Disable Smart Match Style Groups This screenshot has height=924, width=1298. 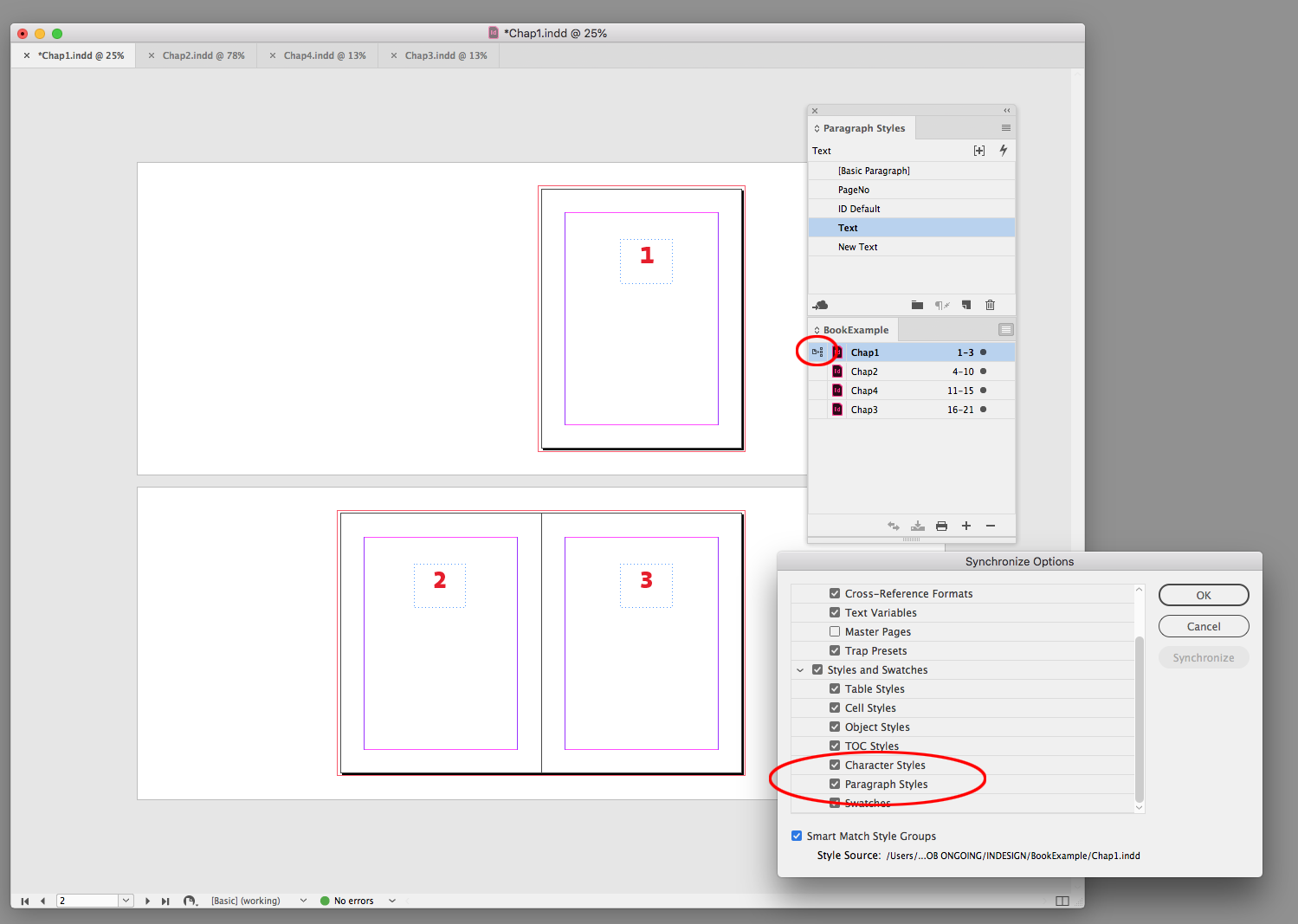[797, 837]
